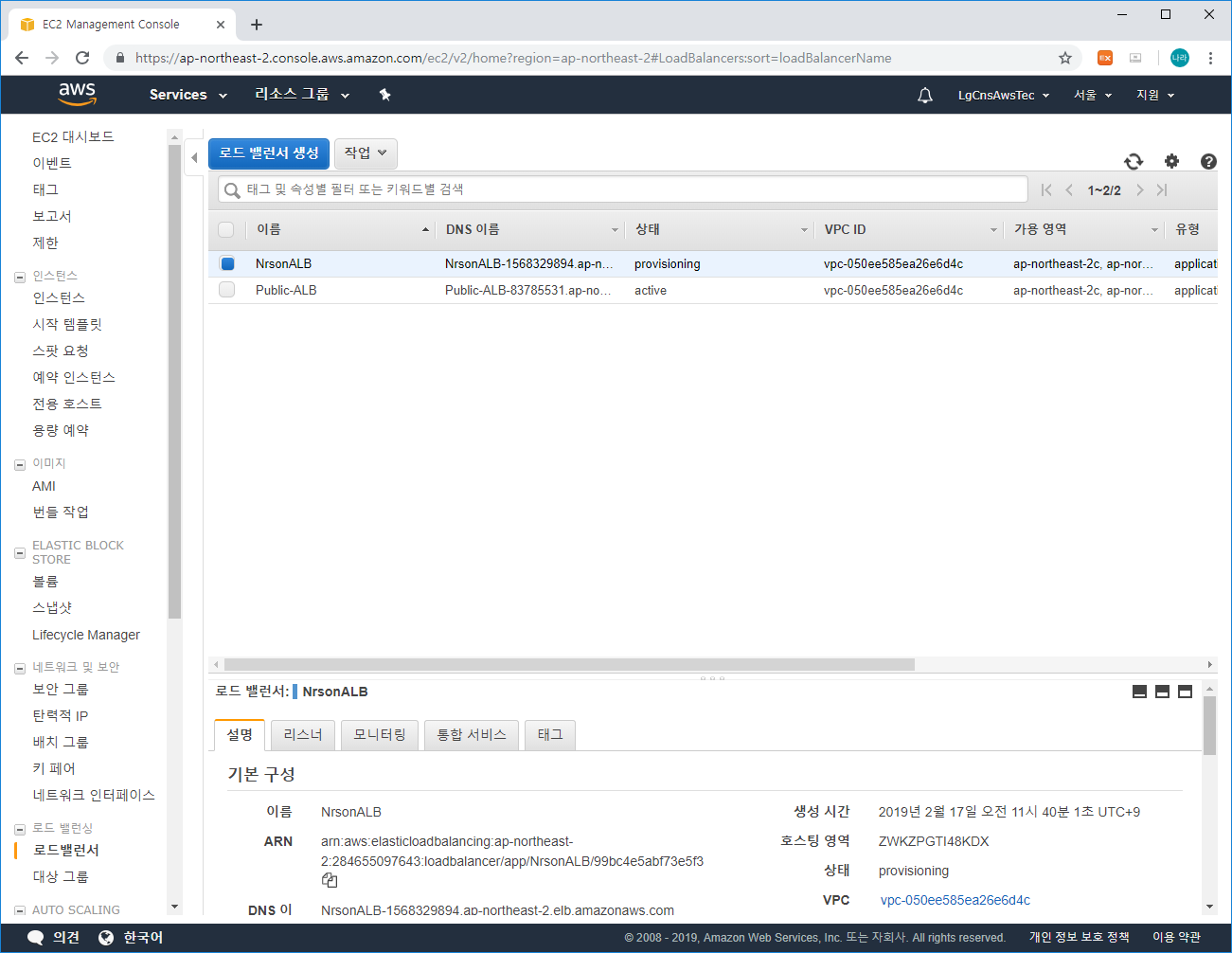Open the Services dropdown menu
The height and width of the screenshot is (953, 1232).
(188, 95)
